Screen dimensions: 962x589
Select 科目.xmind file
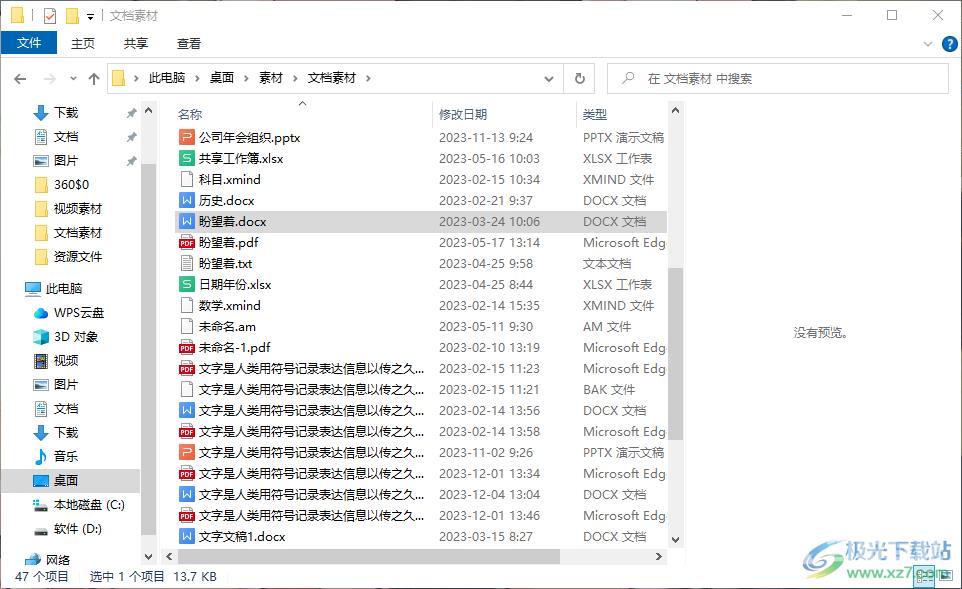(x=229, y=179)
